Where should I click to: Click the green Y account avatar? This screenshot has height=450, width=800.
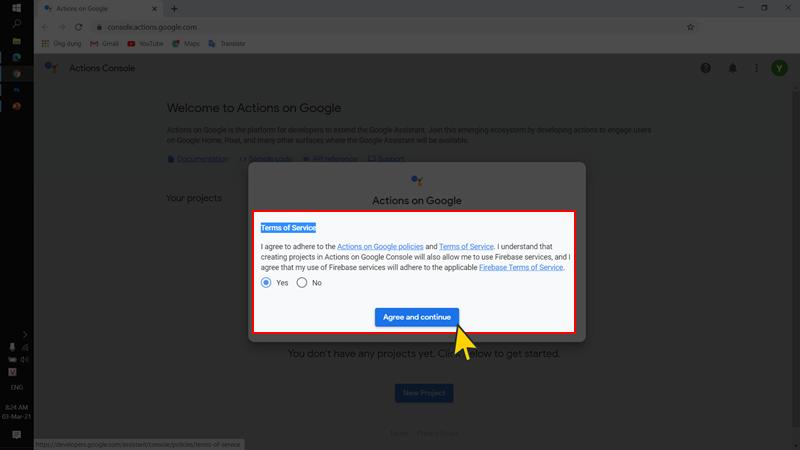click(x=779, y=68)
